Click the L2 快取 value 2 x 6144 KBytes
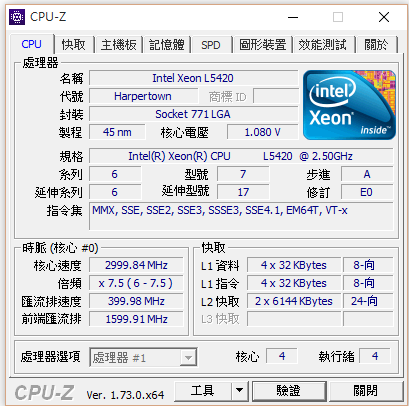Screen dimensions: 409x406 click(294, 301)
